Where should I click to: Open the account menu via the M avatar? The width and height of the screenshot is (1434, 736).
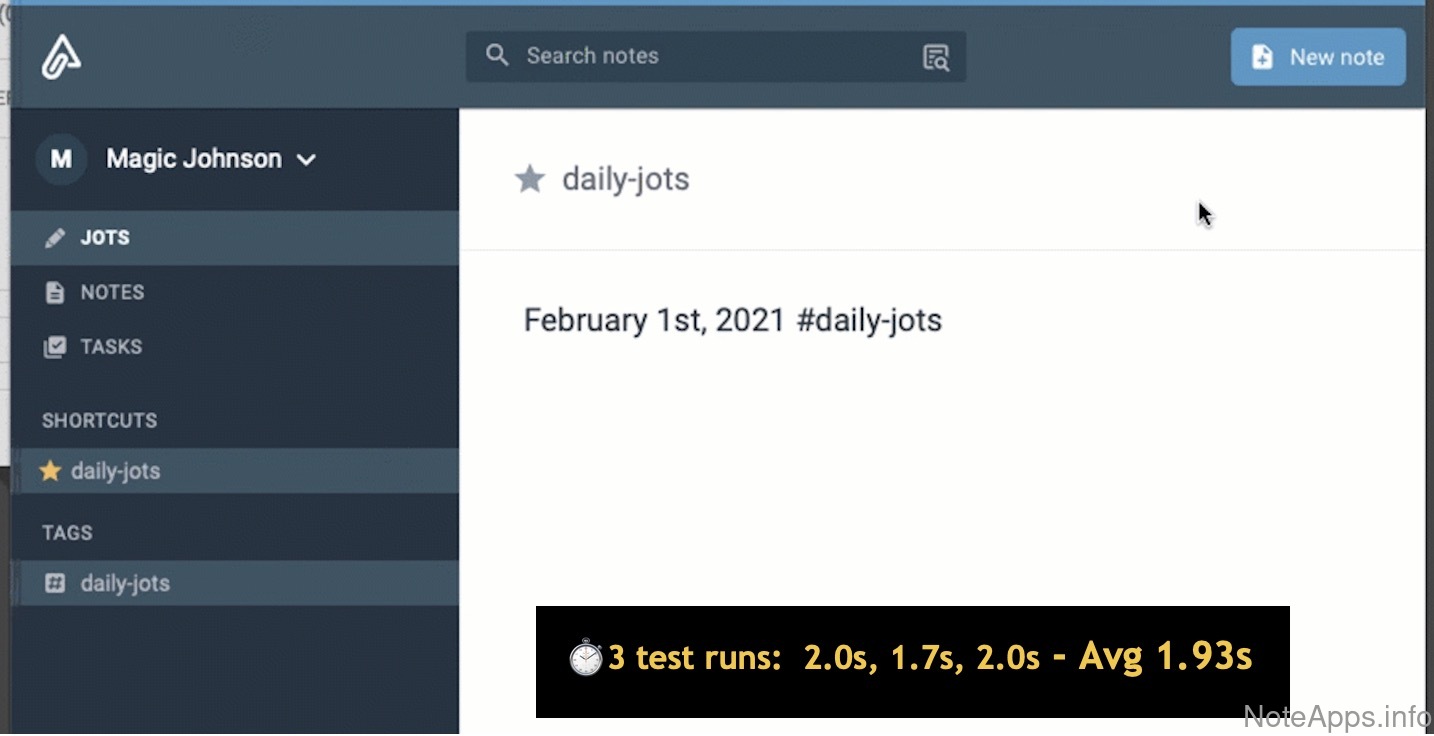tap(61, 159)
